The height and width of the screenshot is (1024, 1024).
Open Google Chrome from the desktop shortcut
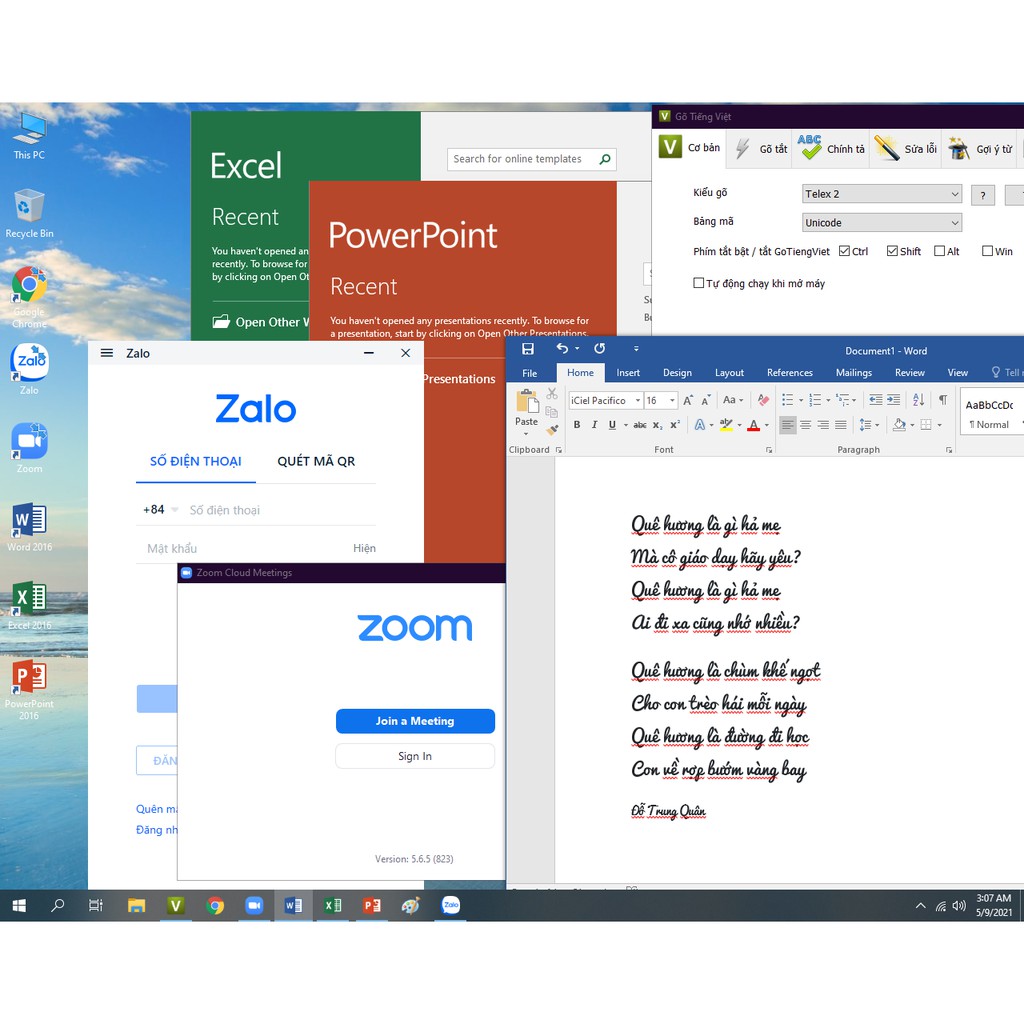pos(29,287)
